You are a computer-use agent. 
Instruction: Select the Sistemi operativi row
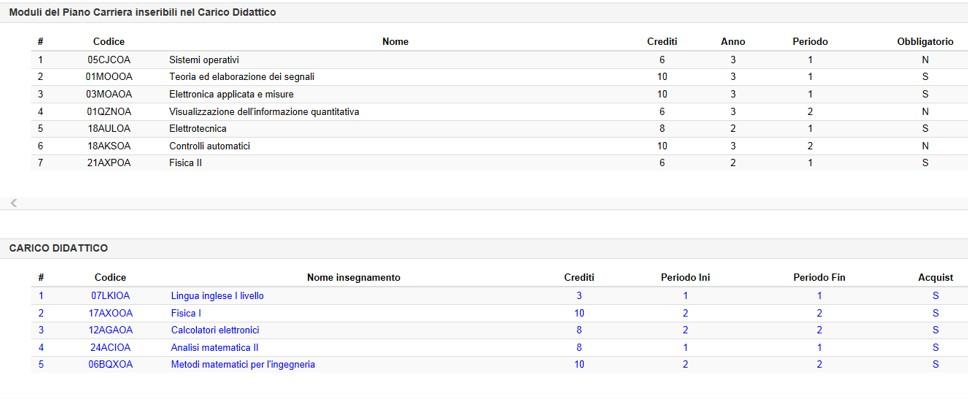tap(494, 60)
